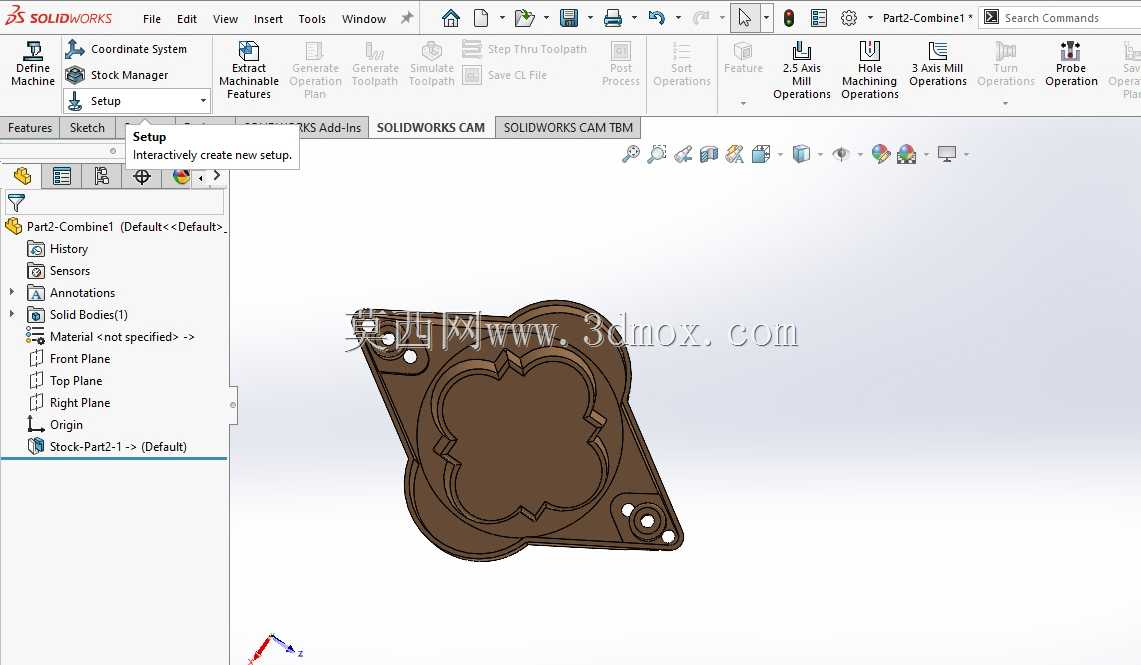Click 2.5 Axis Mill Operations
Image resolution: width=1141 pixels, height=665 pixels.
pyautogui.click(x=801, y=70)
